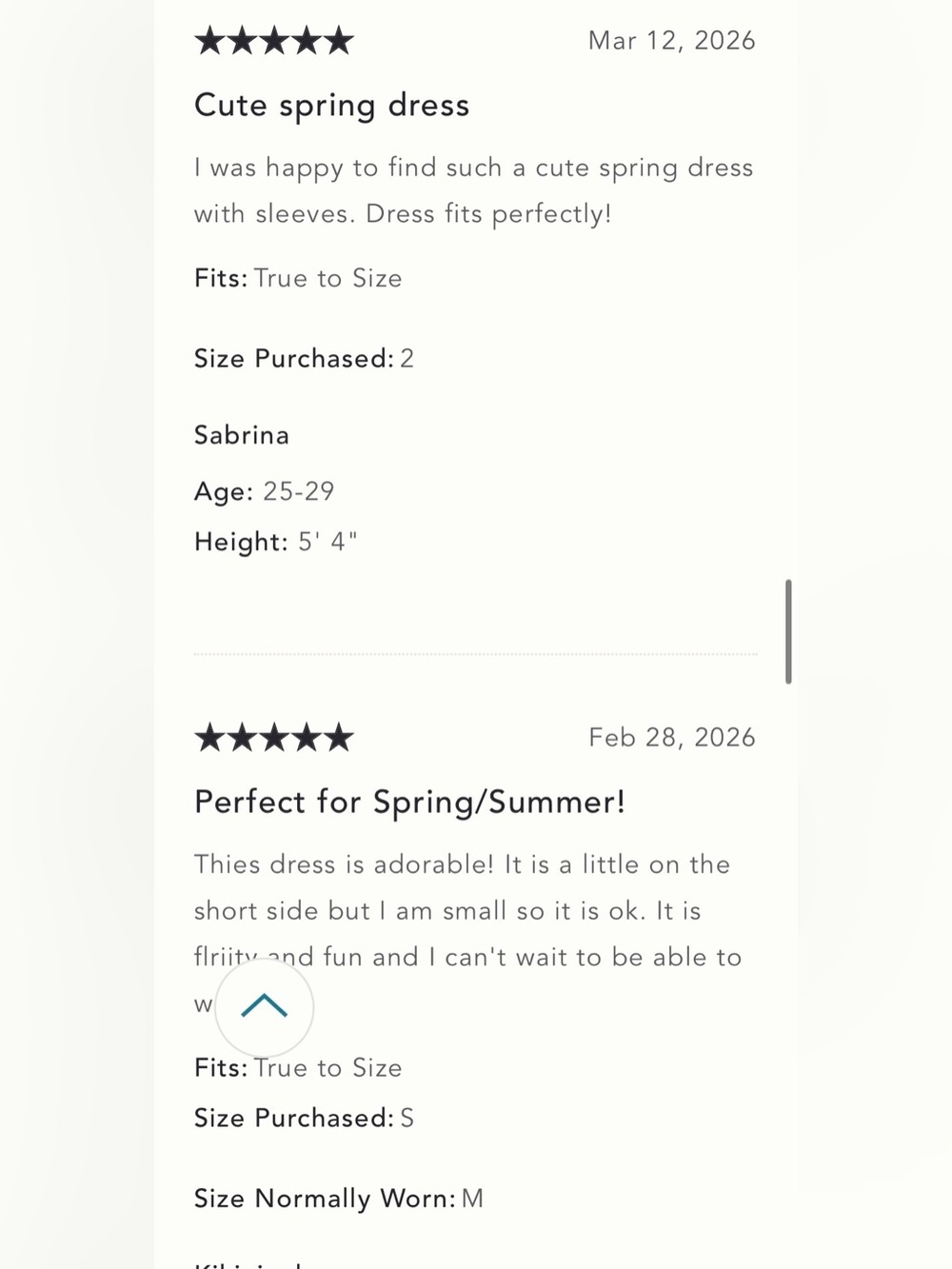Select reviewer name Sabrina
The height and width of the screenshot is (1269, 952).
coord(242,435)
